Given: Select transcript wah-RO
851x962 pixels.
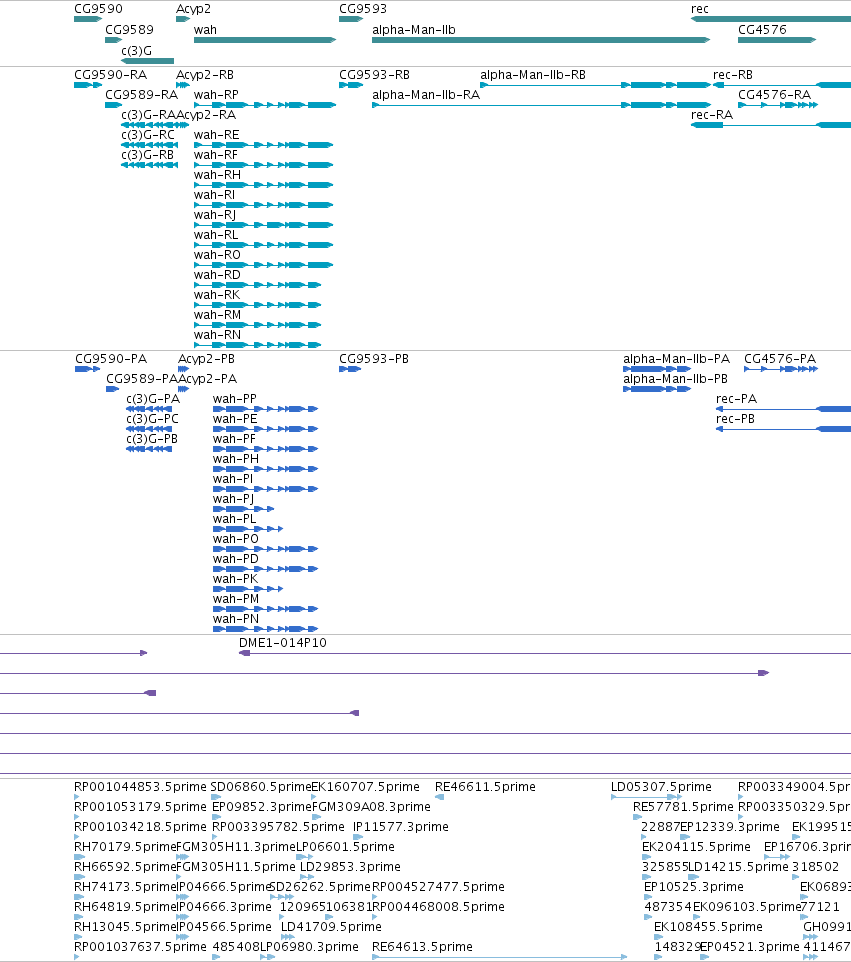Looking at the screenshot, I should (217, 255).
